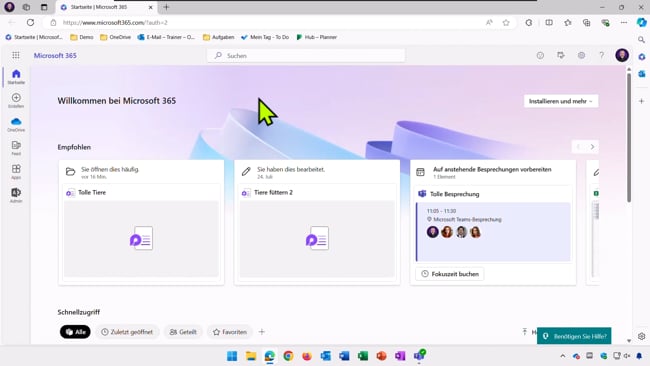Open E-Mail Trainer bookmark
The height and width of the screenshot is (366, 650).
(166, 37)
